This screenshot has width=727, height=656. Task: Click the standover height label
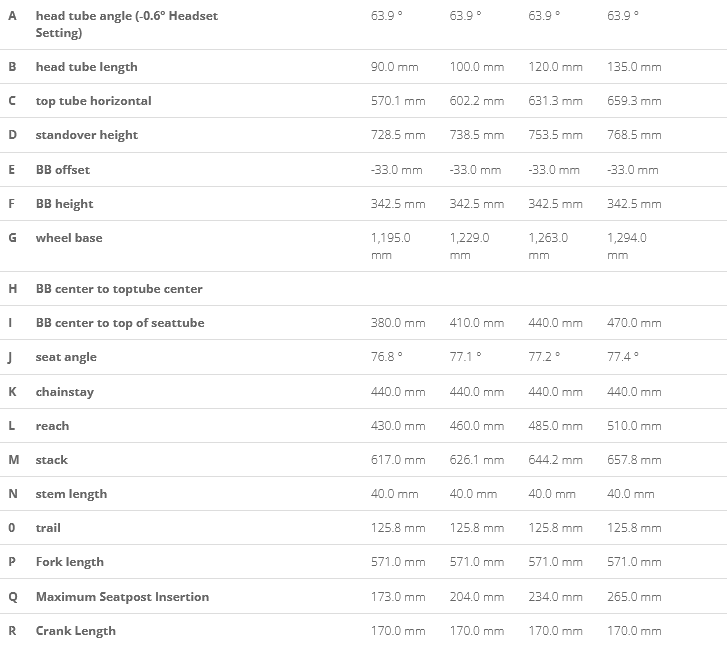pos(87,135)
